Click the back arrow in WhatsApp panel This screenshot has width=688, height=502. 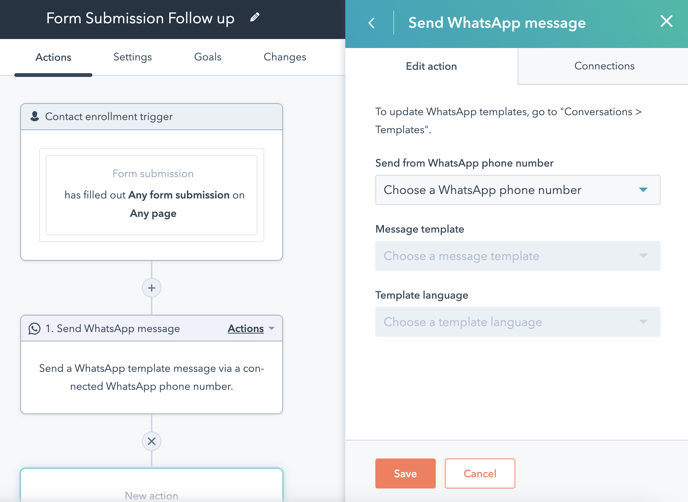[372, 23]
